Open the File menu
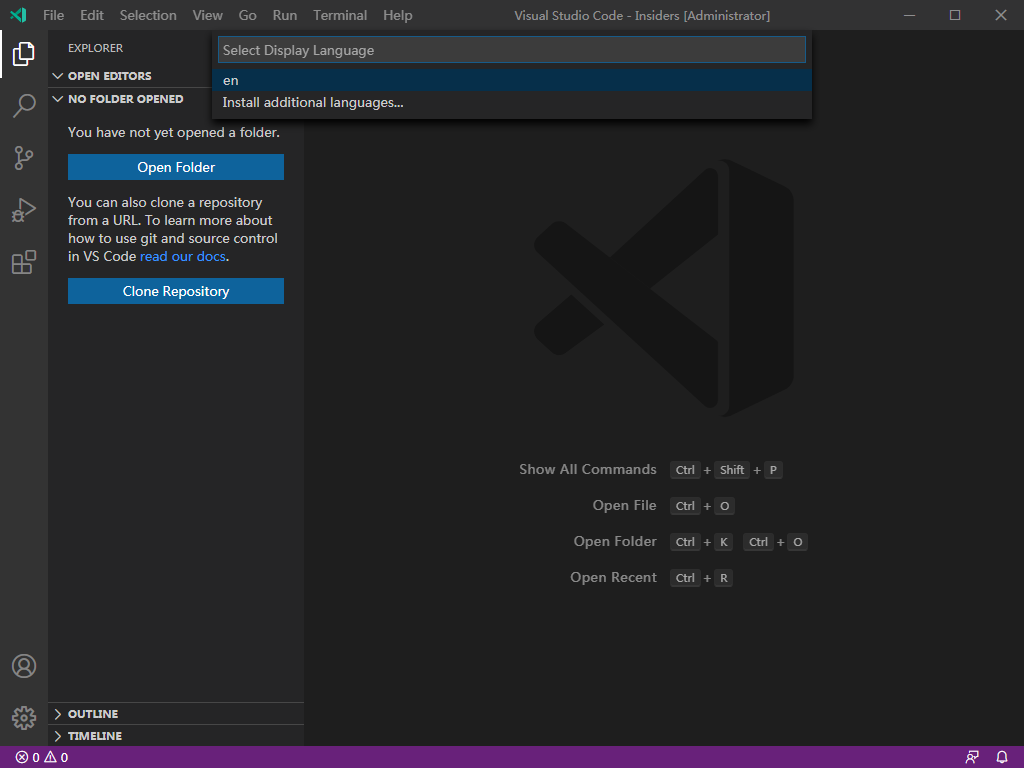1024x768 pixels. coord(54,15)
